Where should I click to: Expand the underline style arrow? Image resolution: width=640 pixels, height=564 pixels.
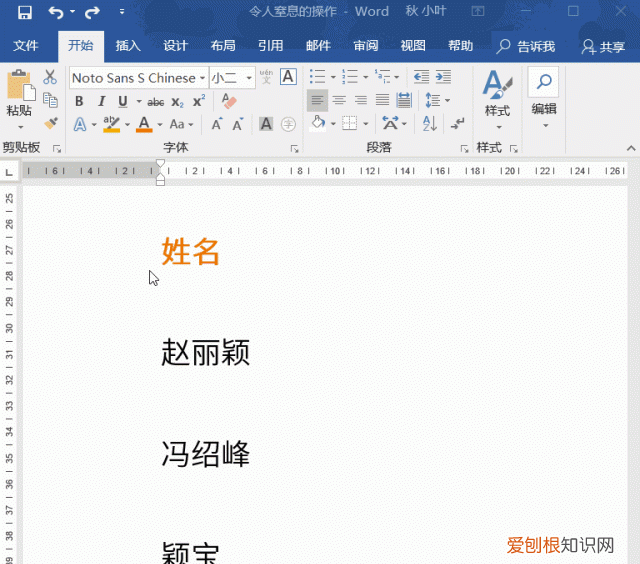(x=139, y=101)
